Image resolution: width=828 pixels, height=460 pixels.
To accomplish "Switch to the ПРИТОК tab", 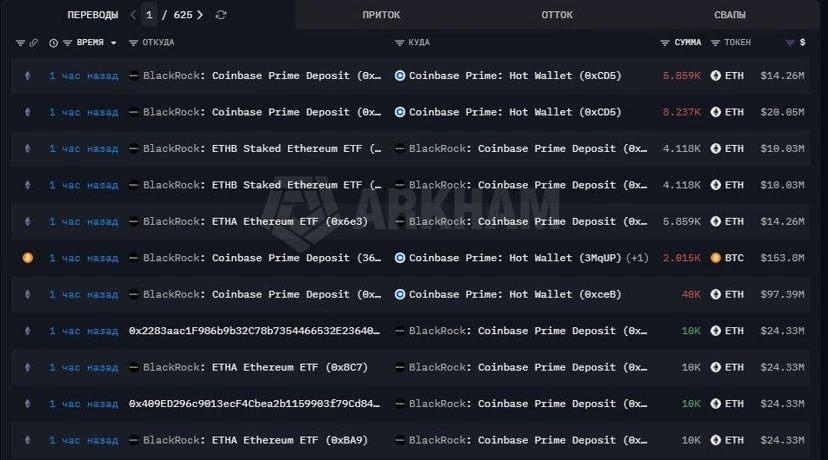I will click(x=381, y=15).
